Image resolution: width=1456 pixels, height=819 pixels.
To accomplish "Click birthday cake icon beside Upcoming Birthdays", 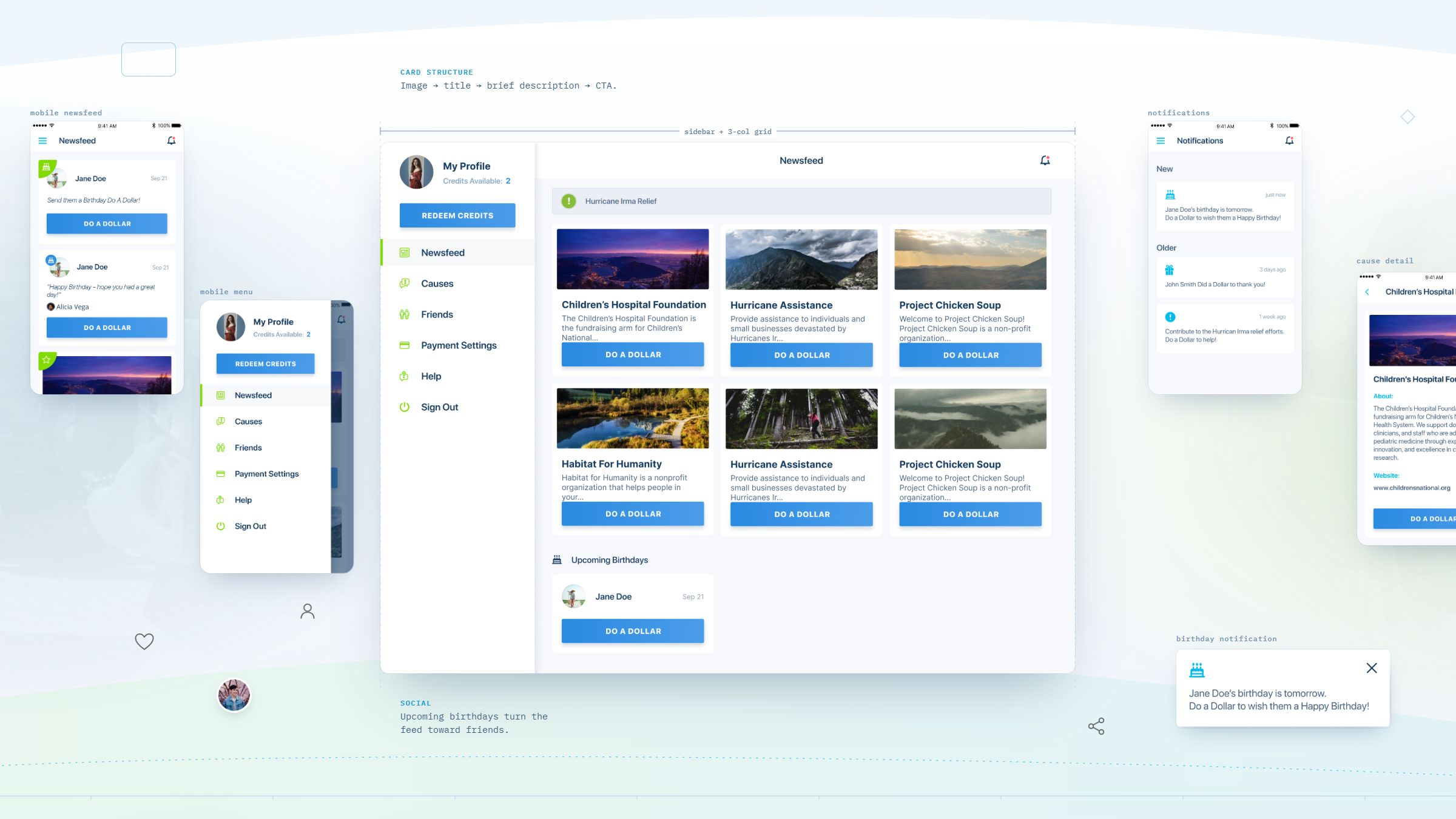I will pos(557,559).
